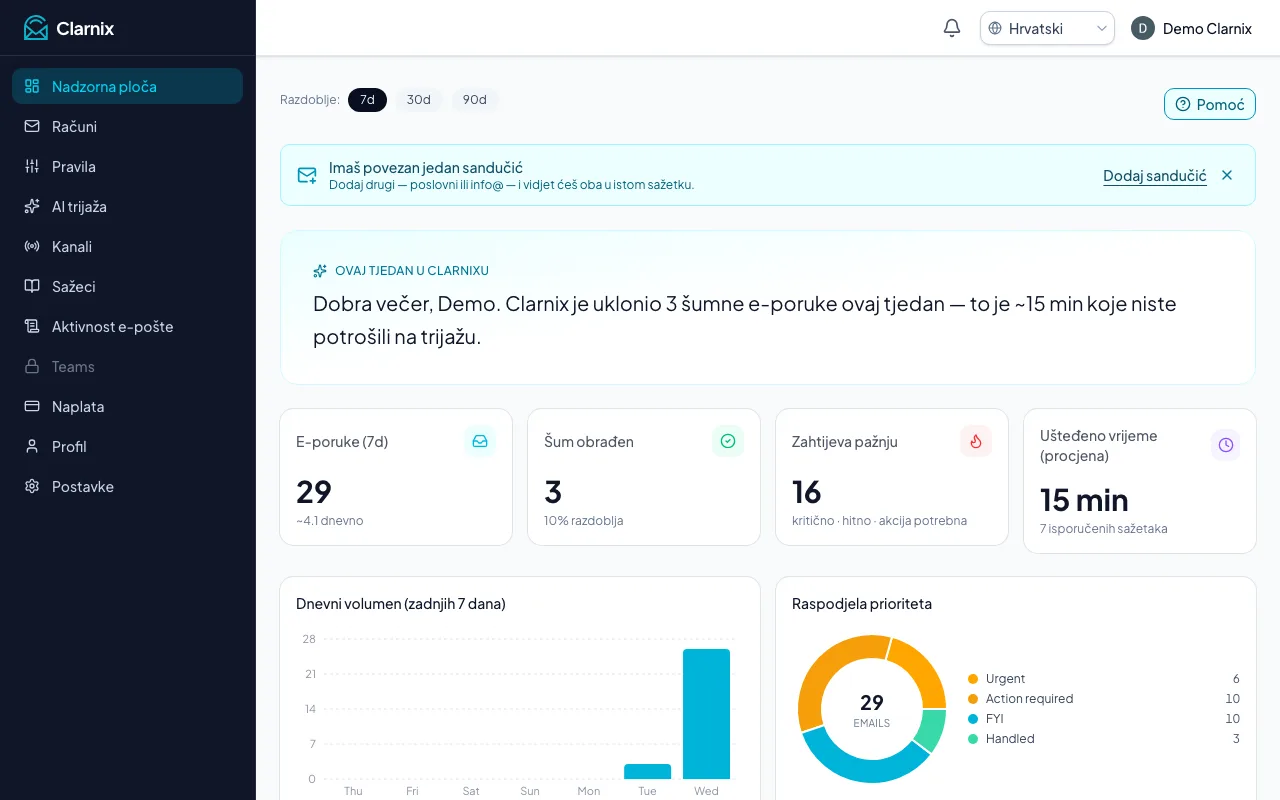Switch period to 30d

(x=418, y=100)
